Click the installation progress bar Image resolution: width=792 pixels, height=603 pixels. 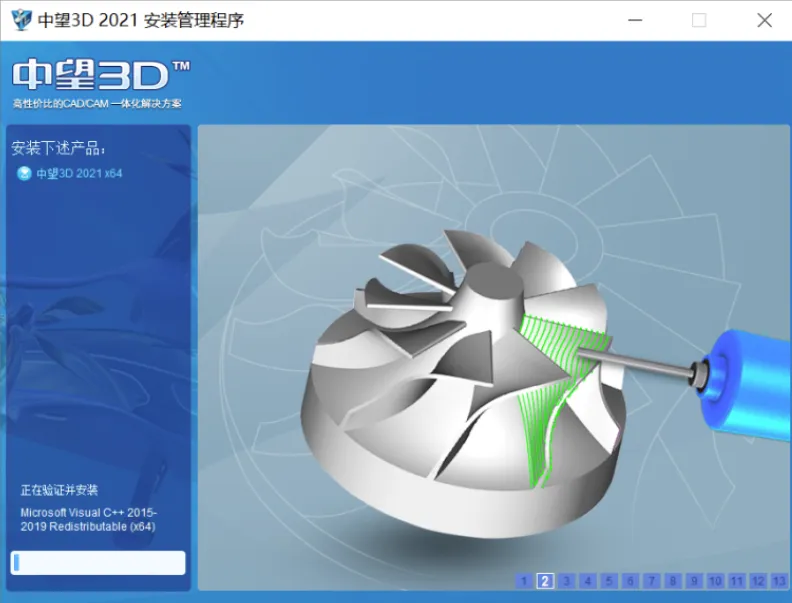coord(98,563)
